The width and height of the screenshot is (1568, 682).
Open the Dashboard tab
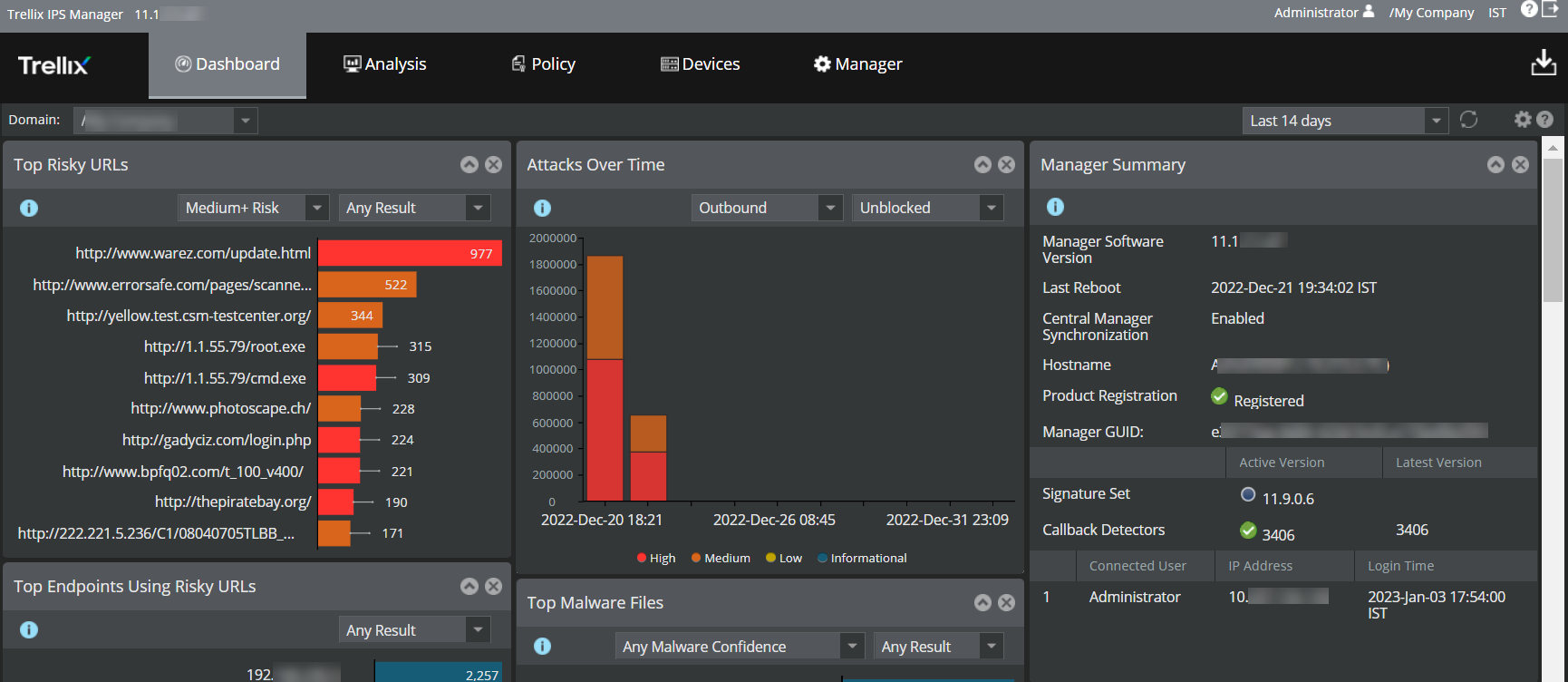click(227, 64)
